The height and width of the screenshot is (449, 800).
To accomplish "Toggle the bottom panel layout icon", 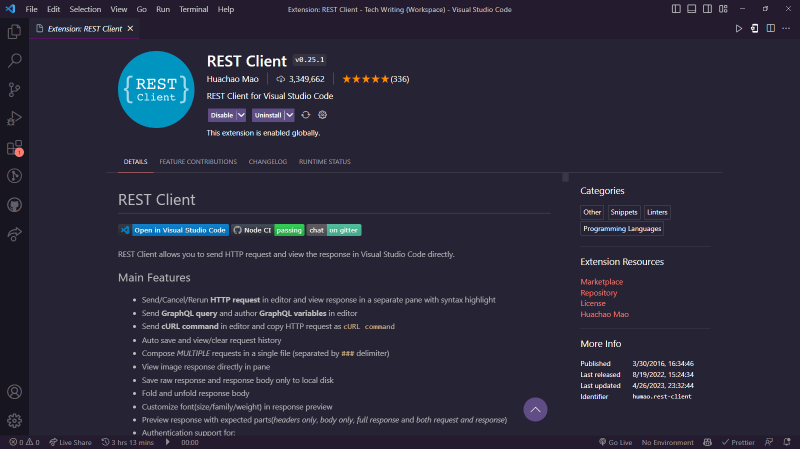I will click(691, 9).
